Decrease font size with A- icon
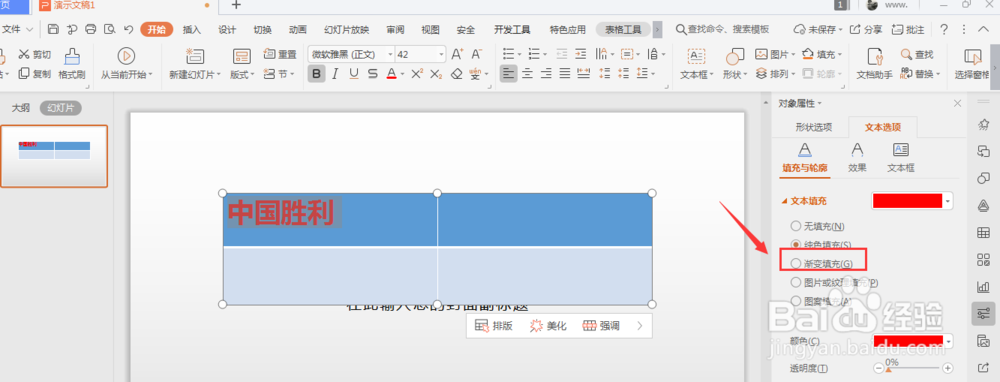The height and width of the screenshot is (382, 1000). pyautogui.click(x=476, y=54)
